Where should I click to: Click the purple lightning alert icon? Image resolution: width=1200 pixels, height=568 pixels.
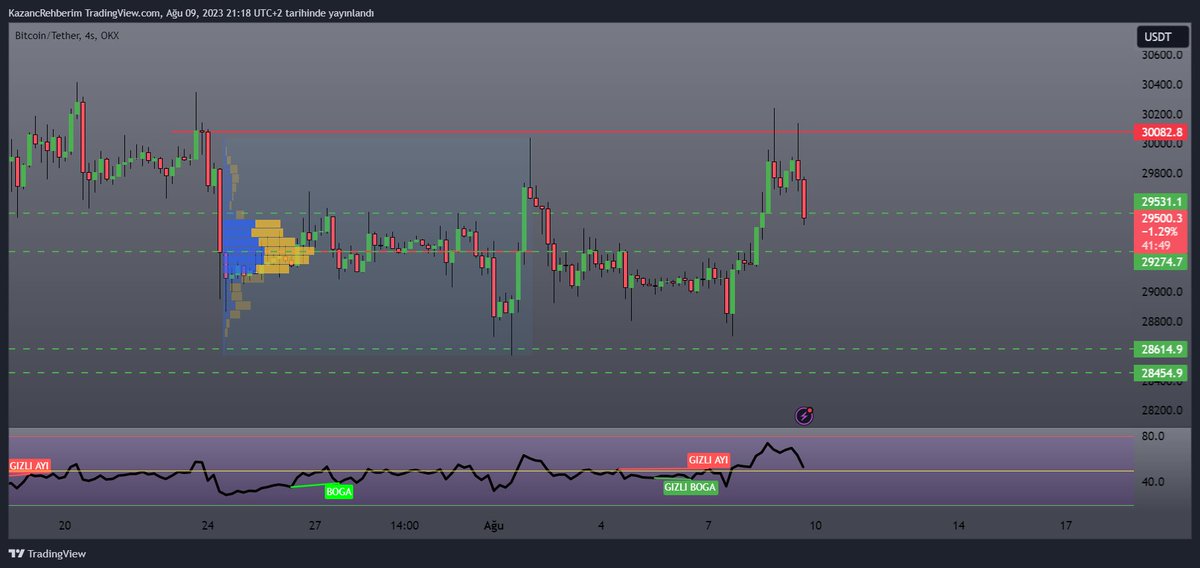(x=804, y=415)
